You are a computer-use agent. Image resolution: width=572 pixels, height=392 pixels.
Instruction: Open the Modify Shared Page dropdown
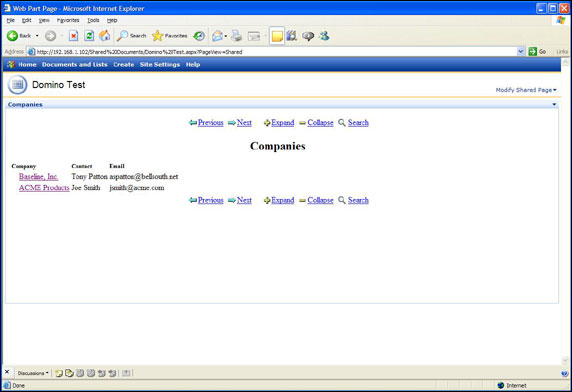pos(526,90)
